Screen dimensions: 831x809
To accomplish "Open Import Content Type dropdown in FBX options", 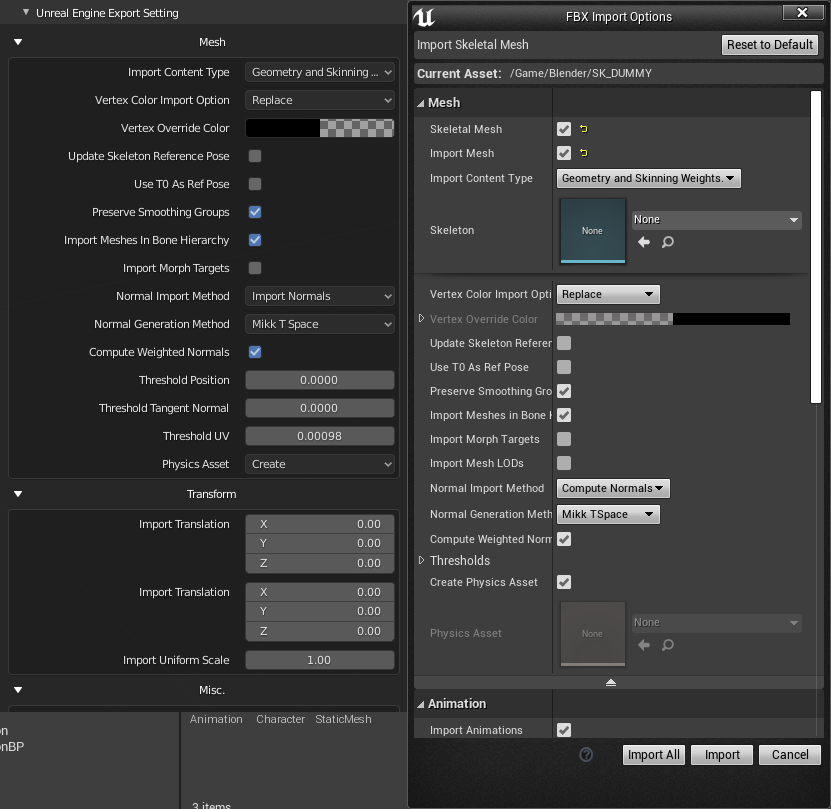I will 648,178.
